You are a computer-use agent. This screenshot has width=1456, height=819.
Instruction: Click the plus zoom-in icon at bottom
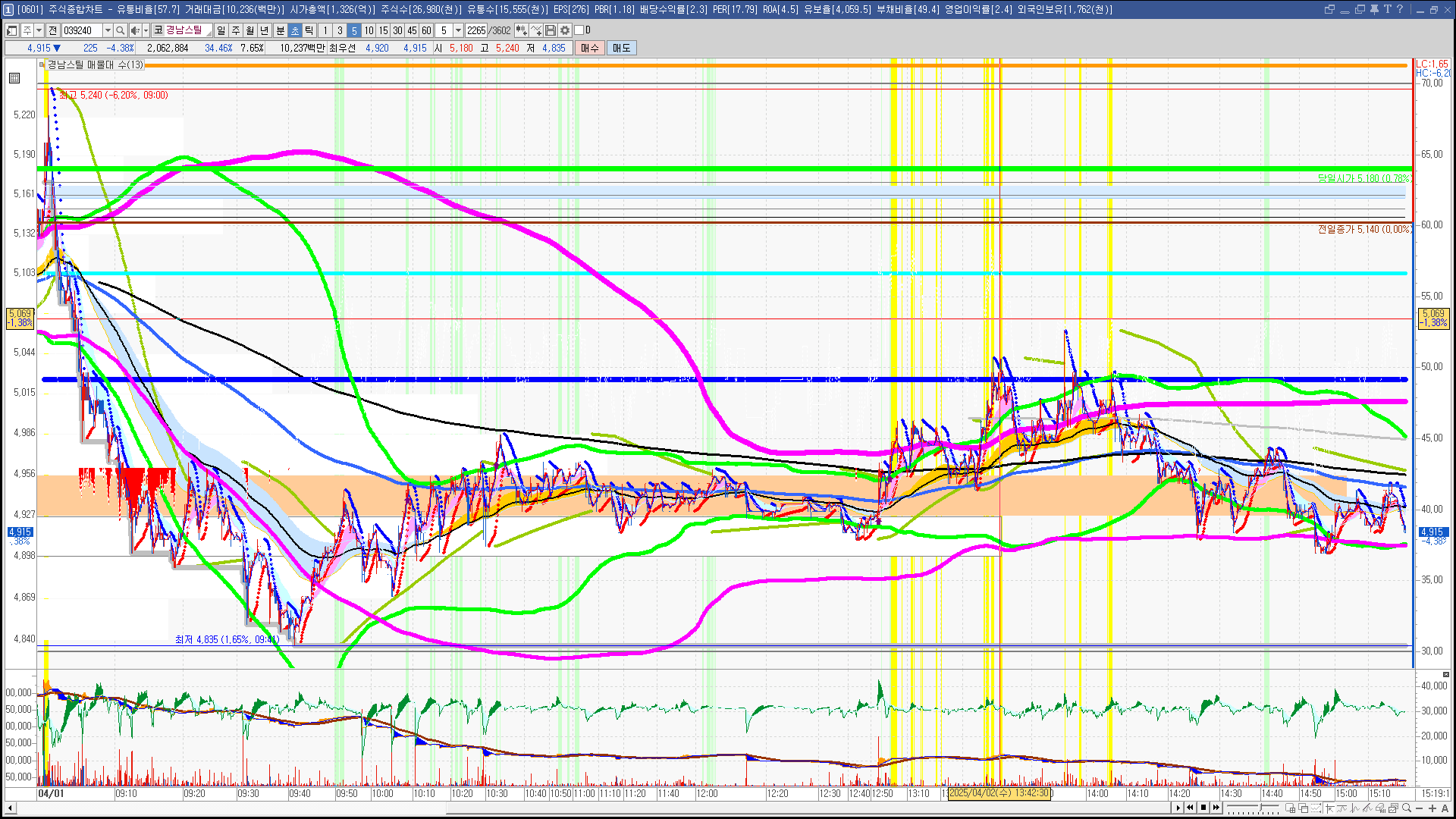(1432, 808)
